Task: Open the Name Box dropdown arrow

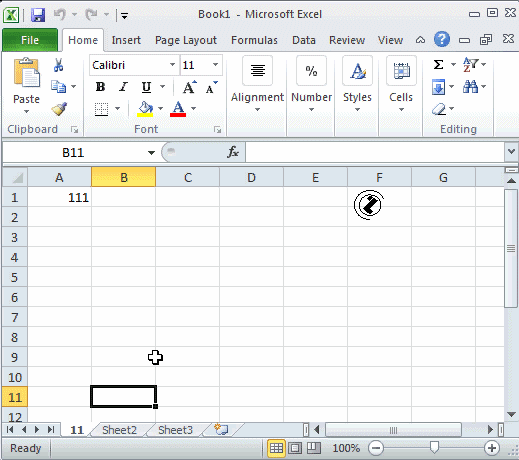Action: (151, 153)
